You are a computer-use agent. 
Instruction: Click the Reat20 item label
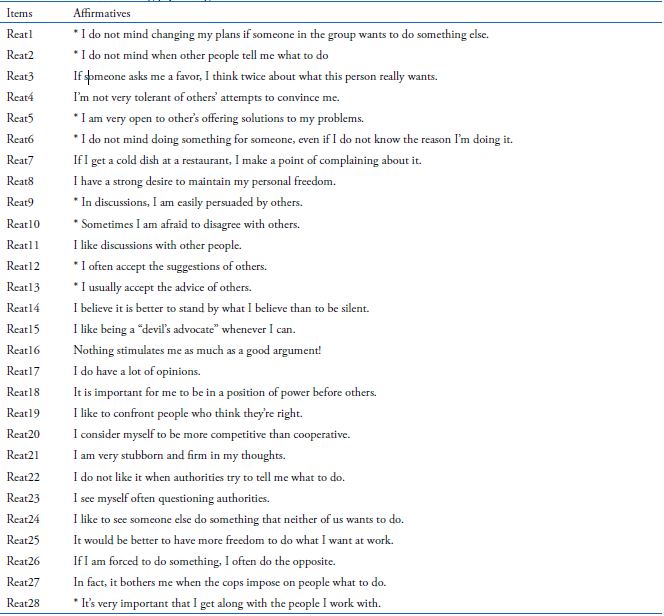tap(24, 435)
